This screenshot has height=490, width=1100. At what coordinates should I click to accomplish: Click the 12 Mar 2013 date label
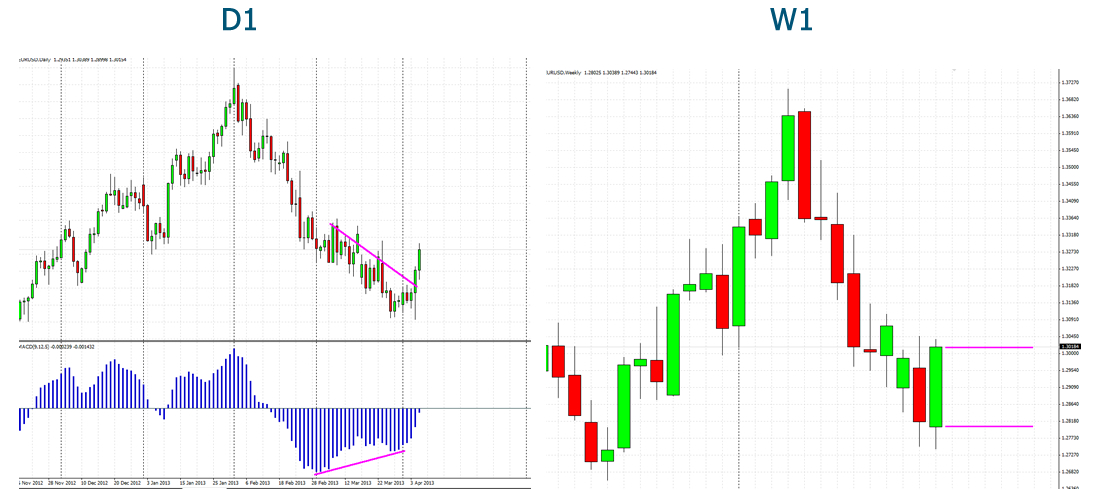(358, 483)
